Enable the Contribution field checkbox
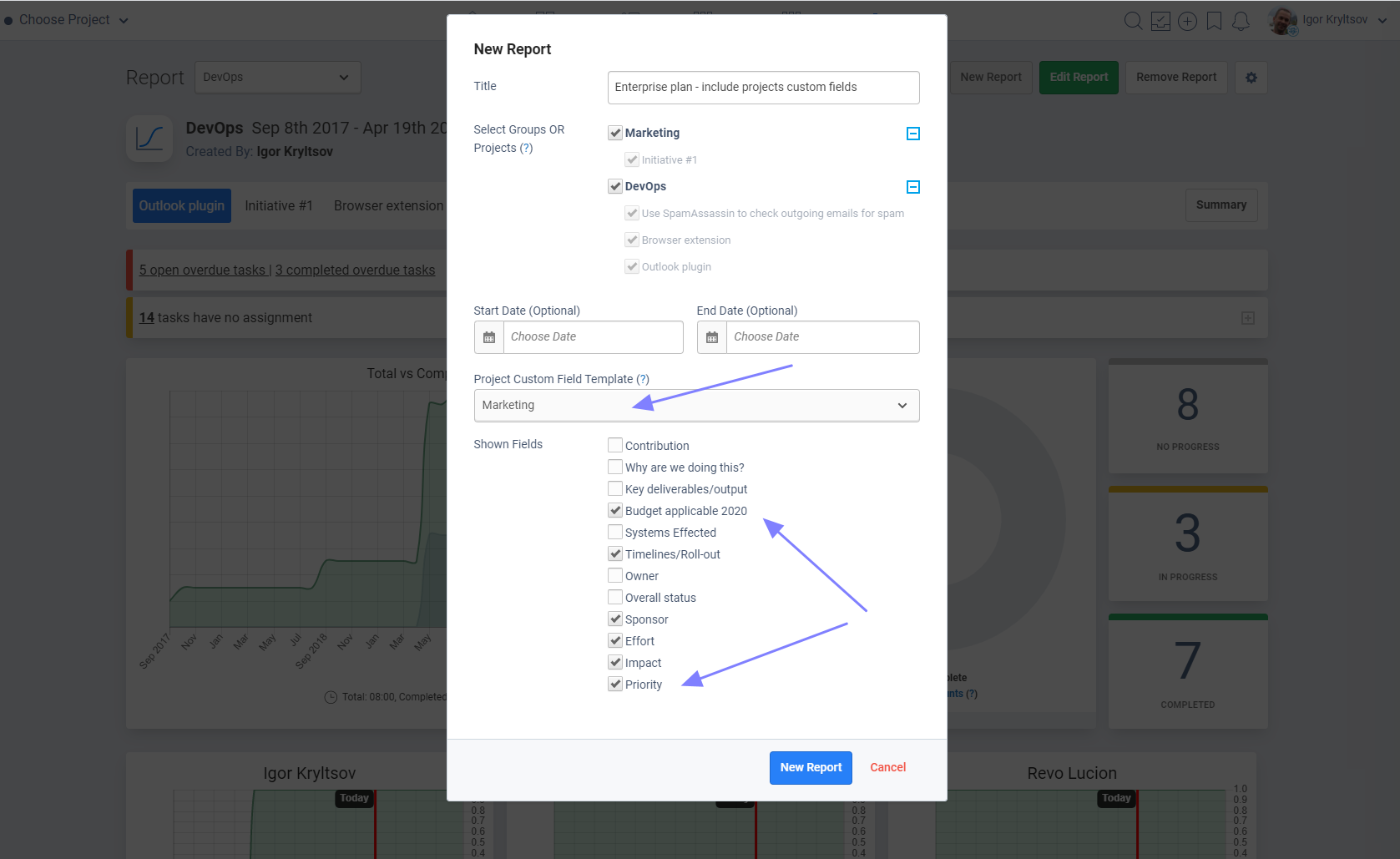The height and width of the screenshot is (859, 1400). [x=615, y=445]
